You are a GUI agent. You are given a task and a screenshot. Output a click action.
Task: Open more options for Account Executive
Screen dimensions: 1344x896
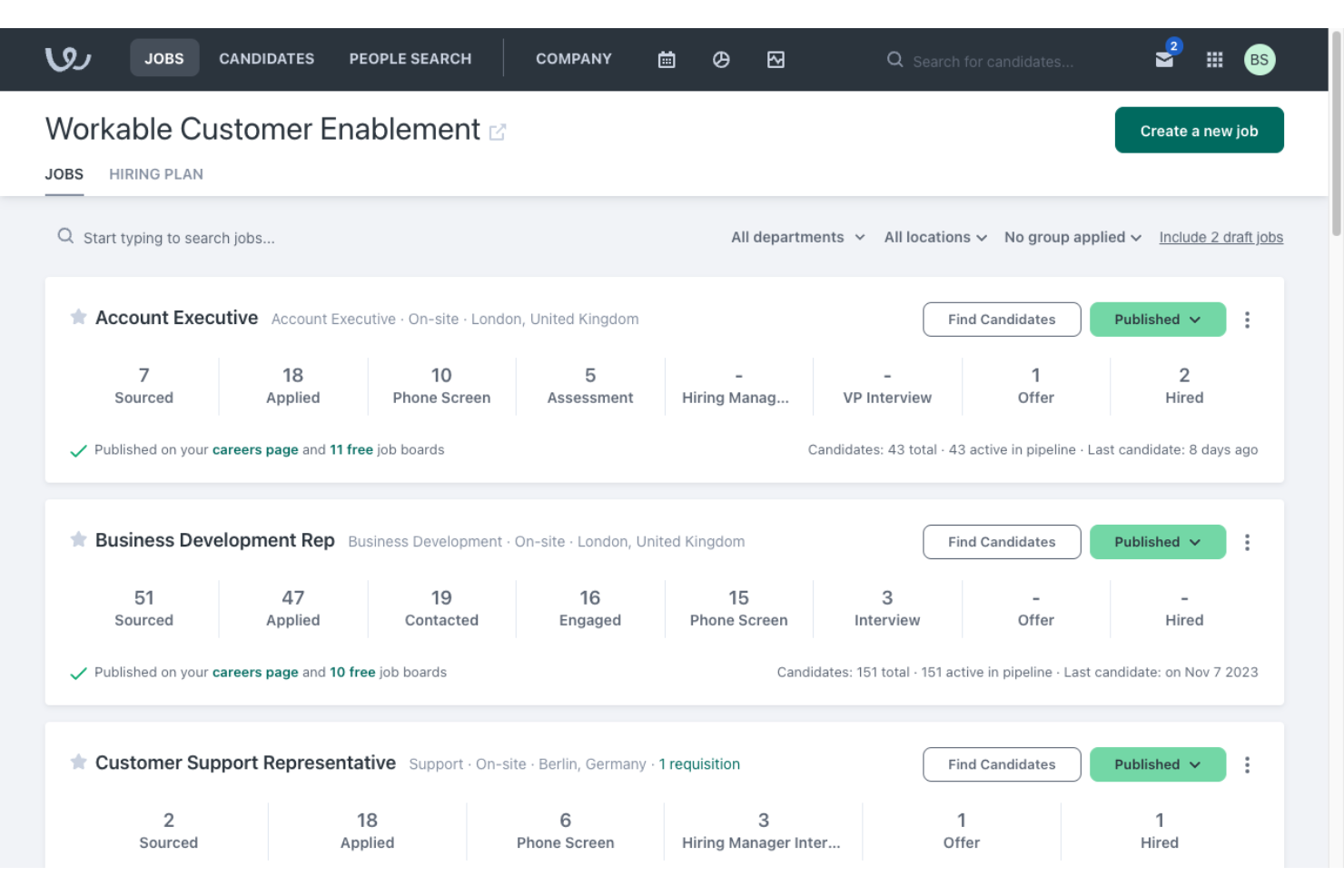(1247, 320)
